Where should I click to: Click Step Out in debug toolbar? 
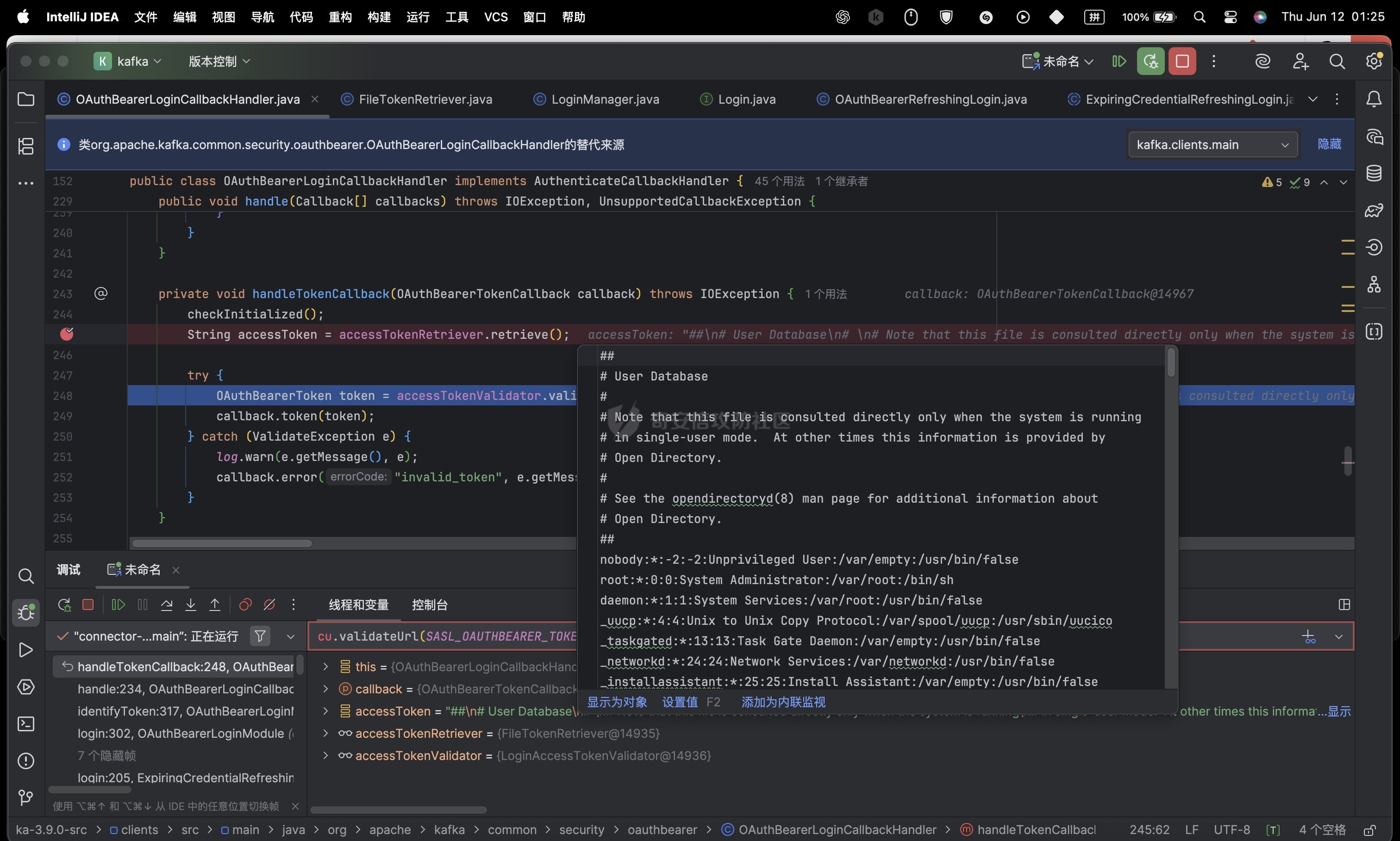[215, 604]
